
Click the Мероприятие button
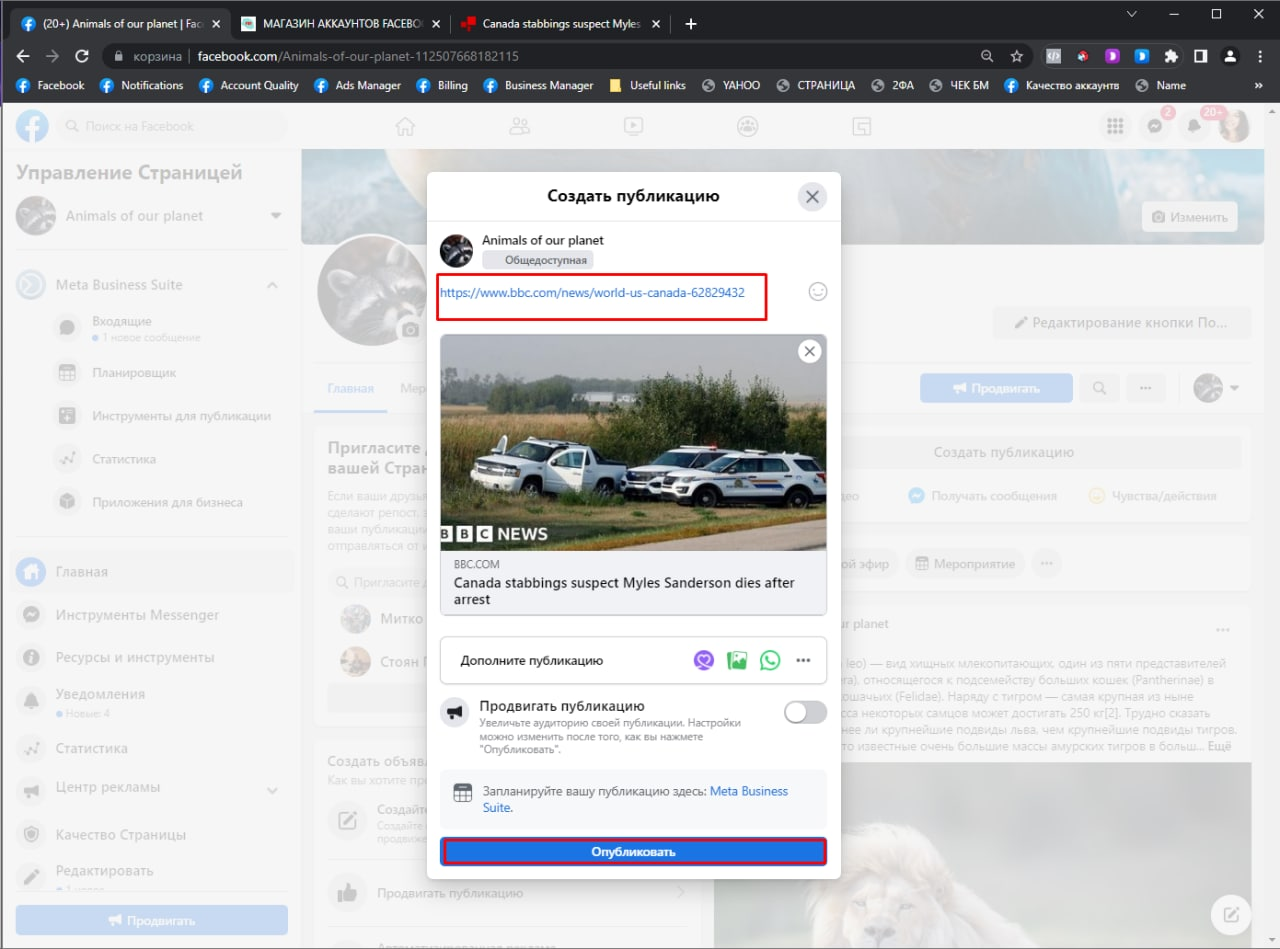click(x=965, y=564)
